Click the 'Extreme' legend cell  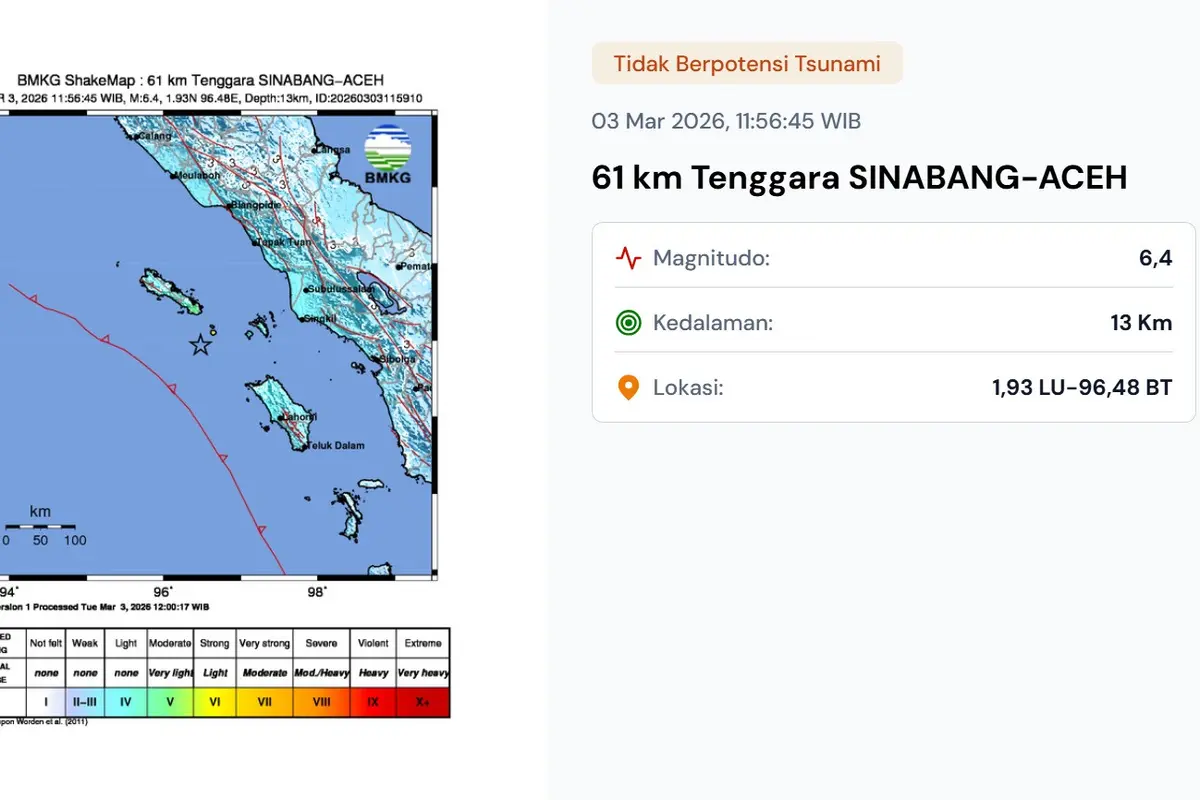423,643
